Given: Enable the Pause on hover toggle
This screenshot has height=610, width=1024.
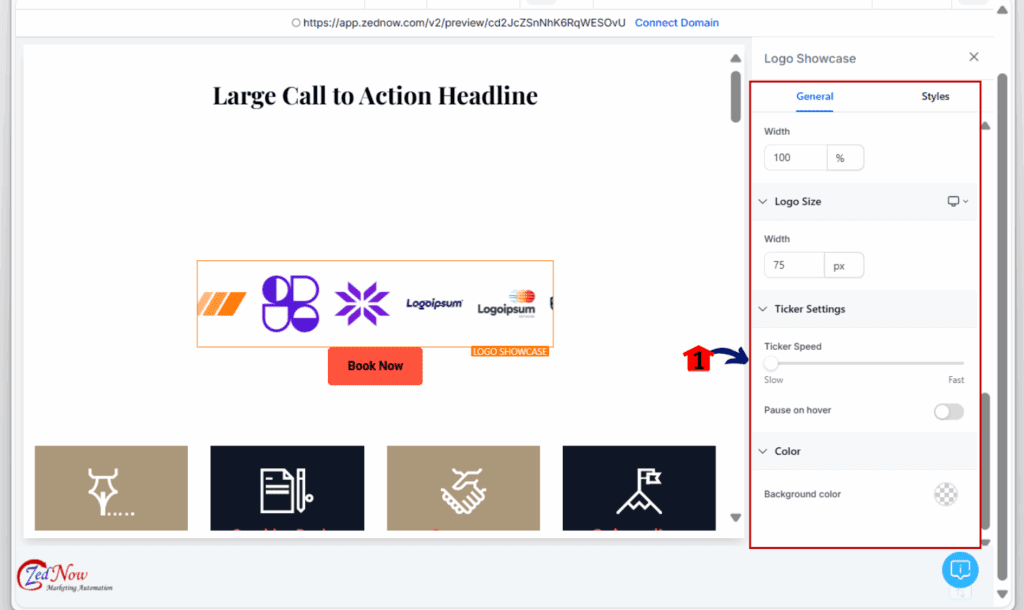Looking at the screenshot, I should (948, 411).
